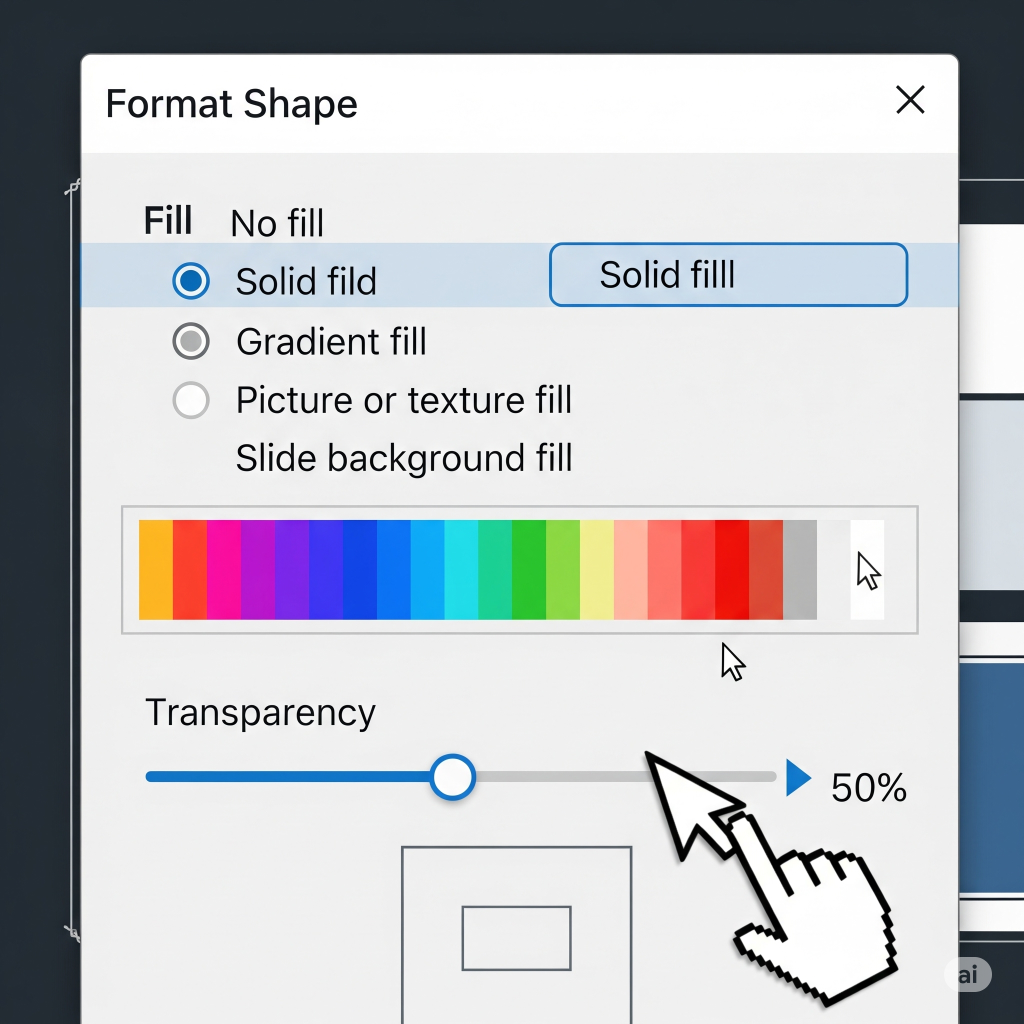Close the Format Shape dialog
The image size is (1024, 1024).
910,100
